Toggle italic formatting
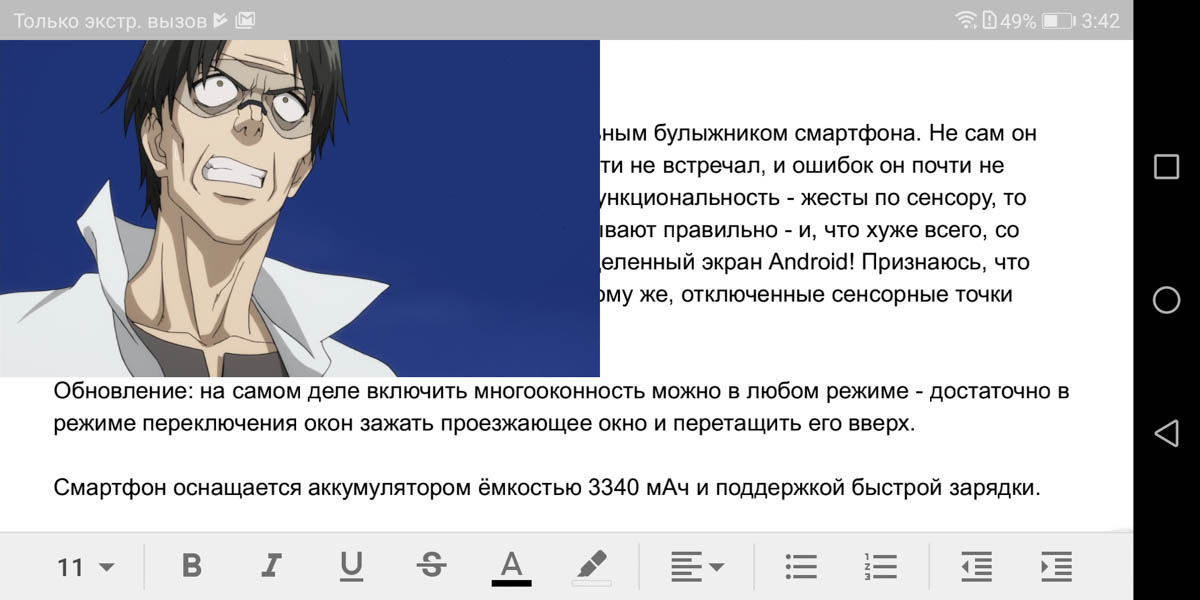 coord(270,566)
